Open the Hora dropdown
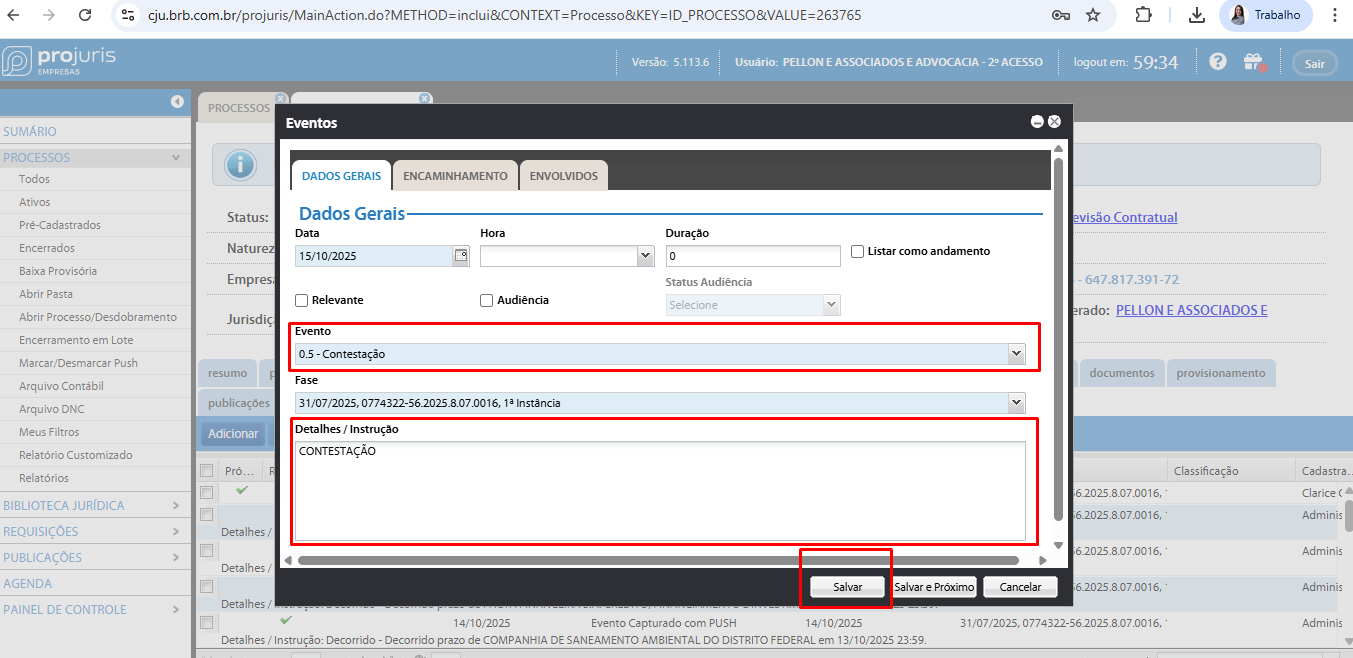The width and height of the screenshot is (1353, 658). tap(645, 256)
